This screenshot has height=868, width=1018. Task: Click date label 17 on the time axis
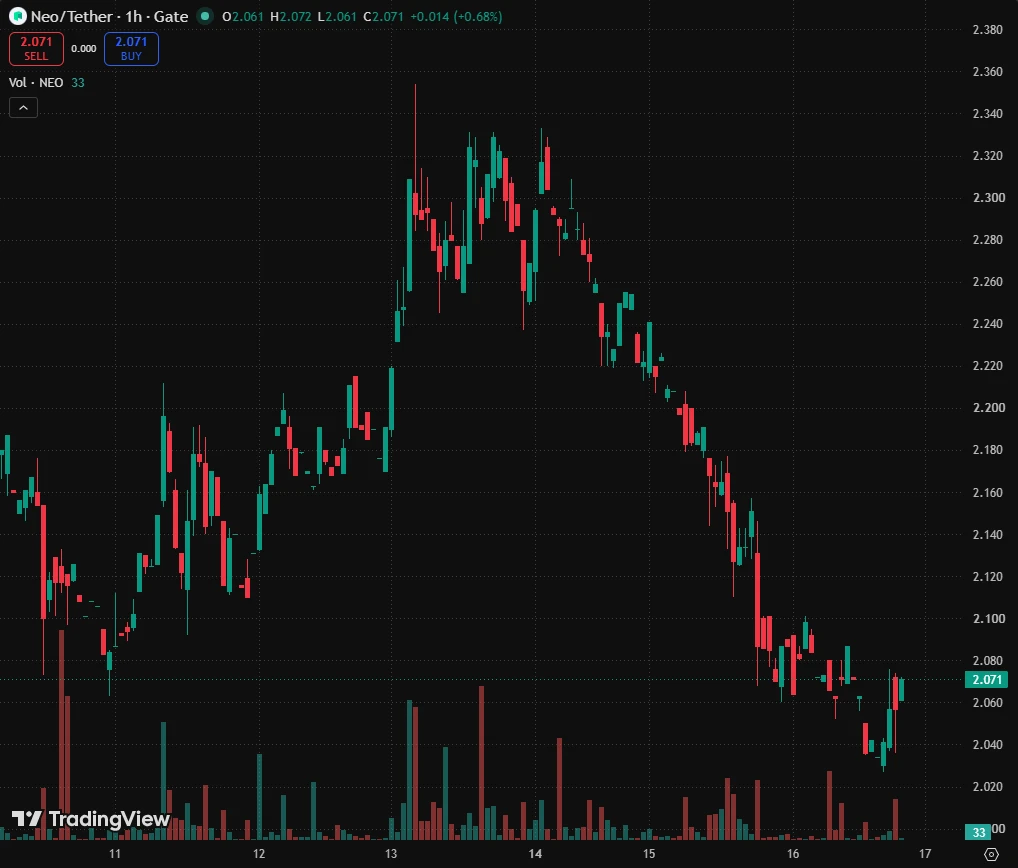pyautogui.click(x=925, y=854)
